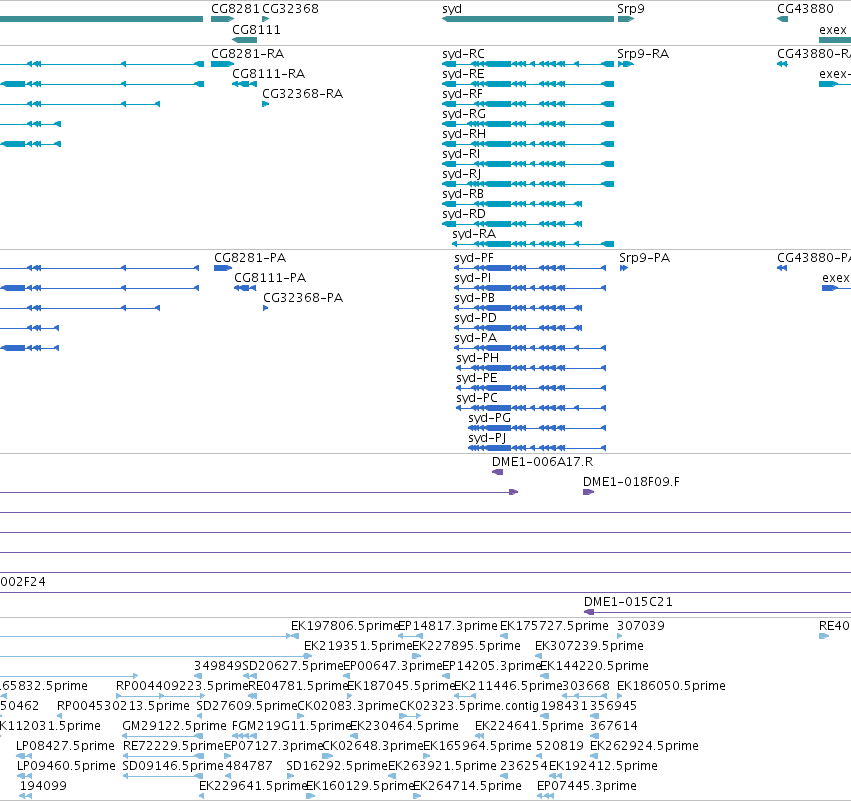The height and width of the screenshot is (801, 851).
Task: Select protein syd-PD
Action: coord(518,328)
